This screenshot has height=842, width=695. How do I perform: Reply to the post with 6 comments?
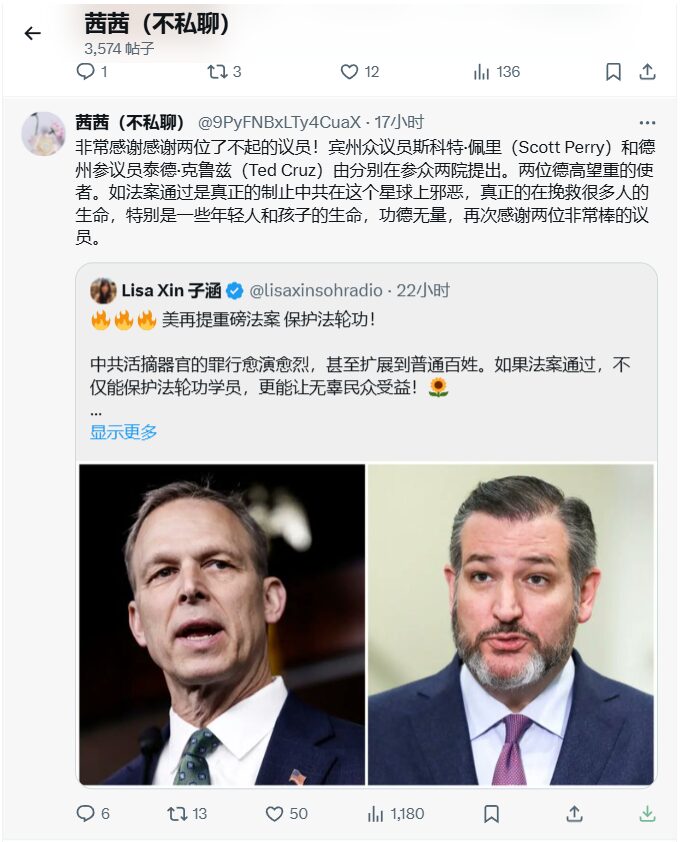coord(93,814)
